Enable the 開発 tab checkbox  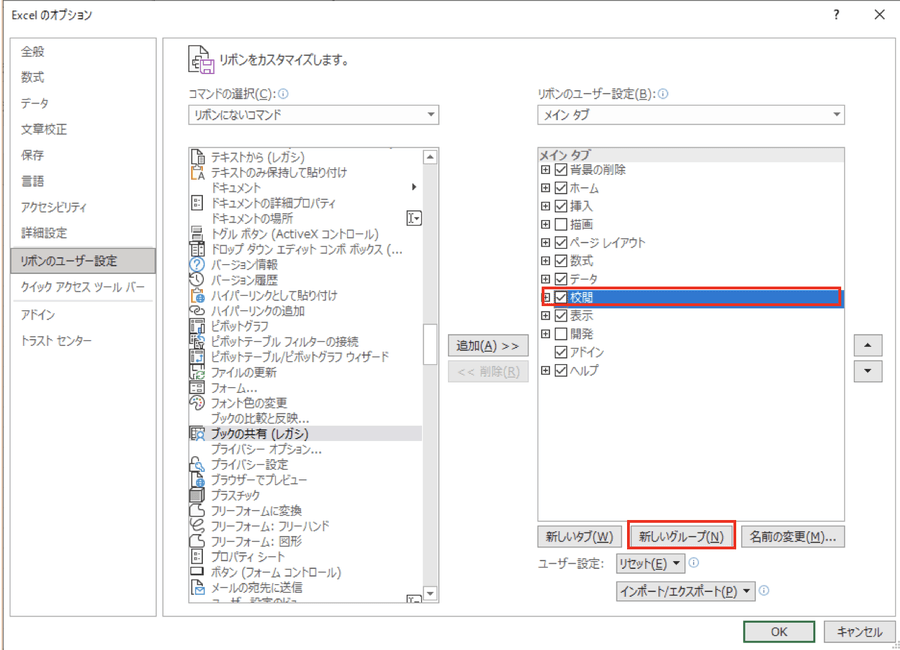click(x=561, y=334)
